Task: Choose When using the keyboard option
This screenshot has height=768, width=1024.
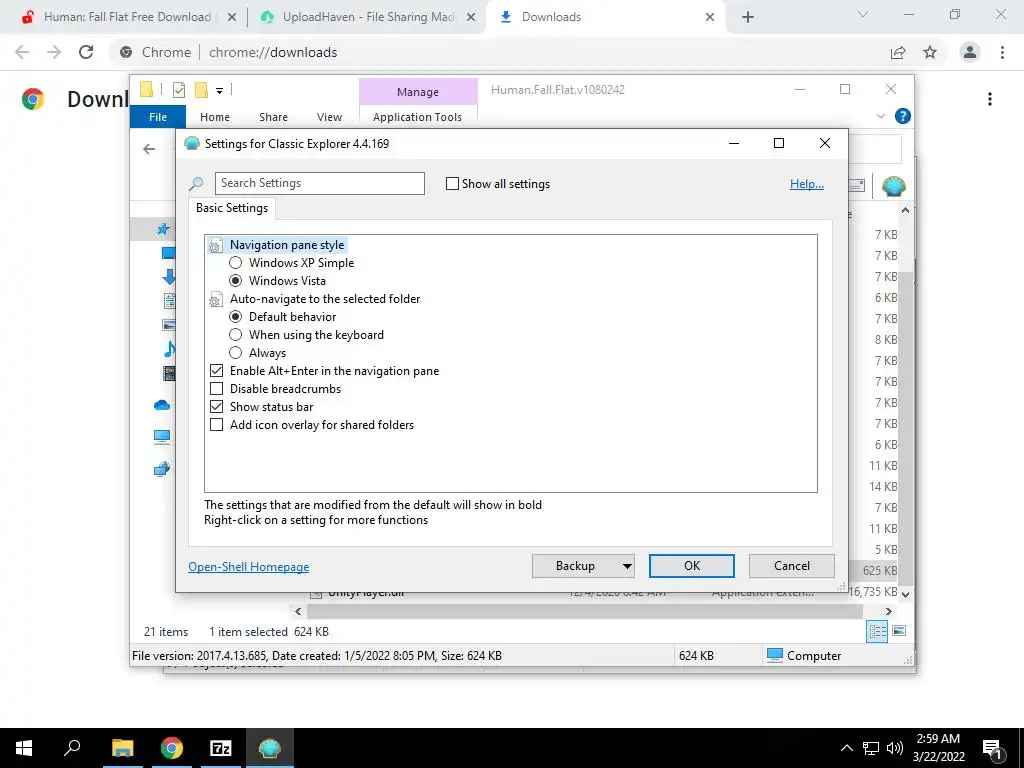Action: tap(236, 335)
